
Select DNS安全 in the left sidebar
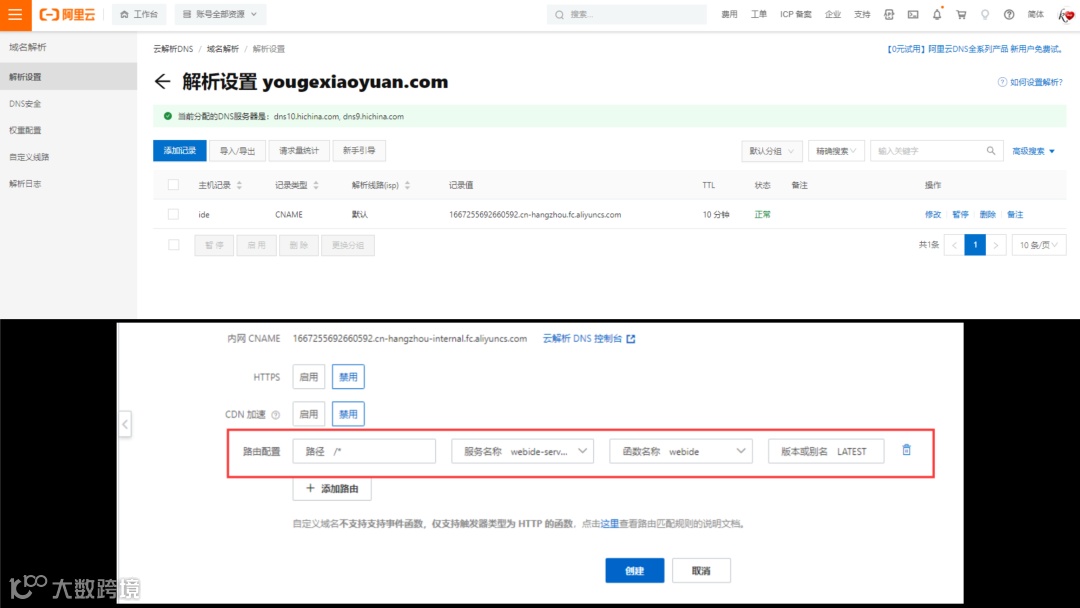(26, 103)
